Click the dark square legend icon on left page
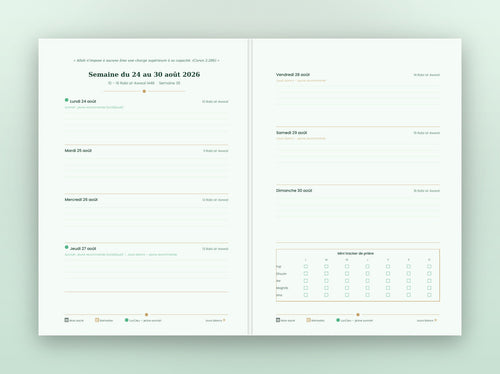This screenshot has width=500, height=374. coord(66,320)
